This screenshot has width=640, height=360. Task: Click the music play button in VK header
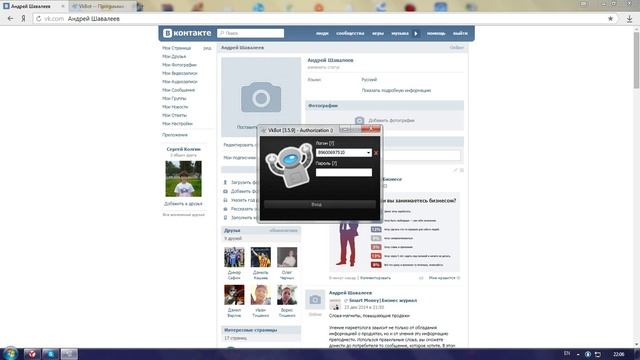416,33
